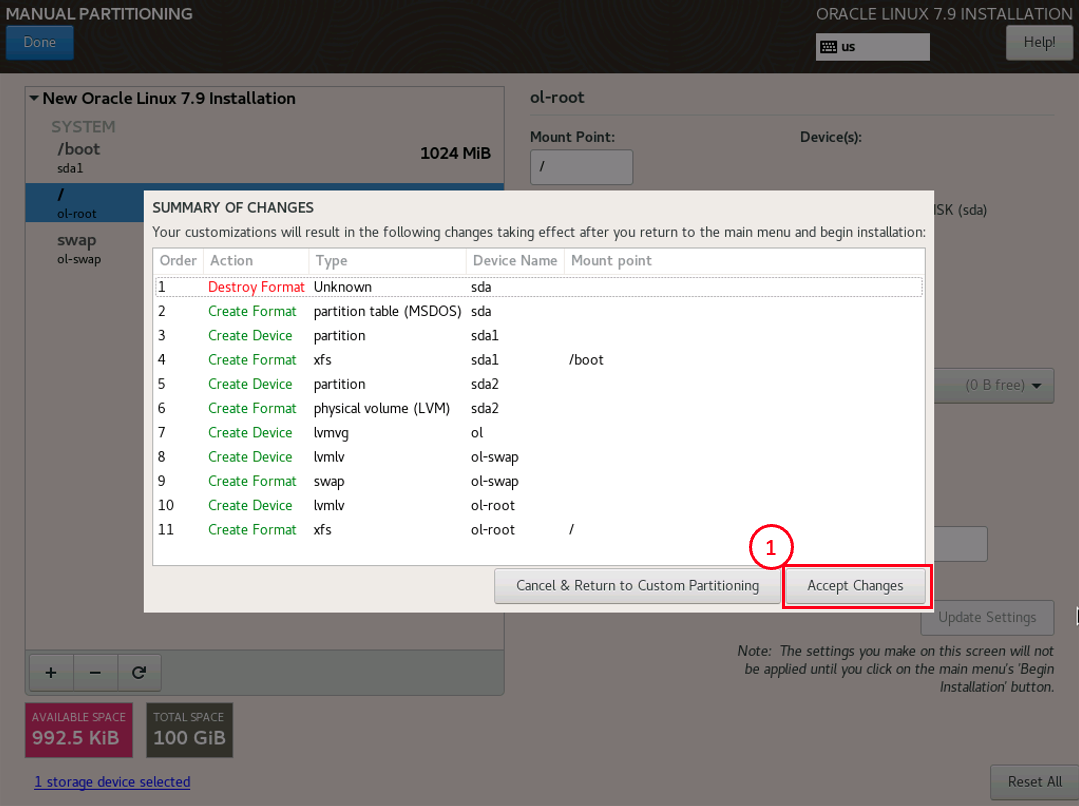Click the Device Name column header

tap(515, 261)
